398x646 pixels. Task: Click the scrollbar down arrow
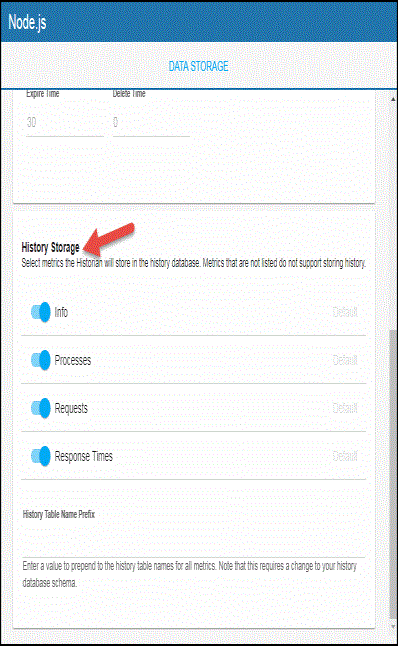pos(393,627)
